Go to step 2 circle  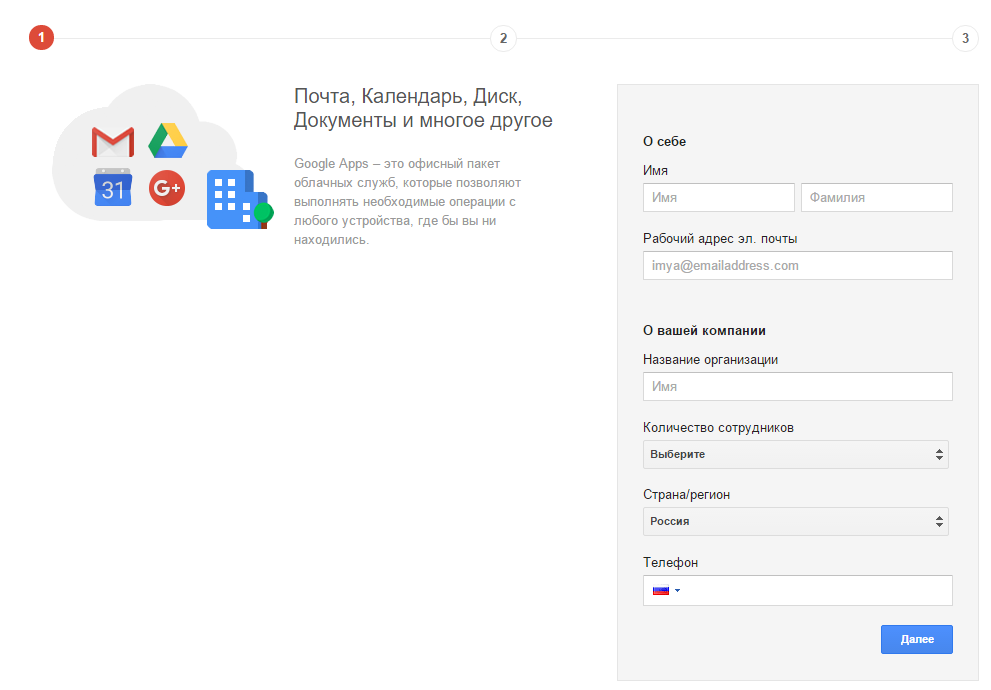503,39
